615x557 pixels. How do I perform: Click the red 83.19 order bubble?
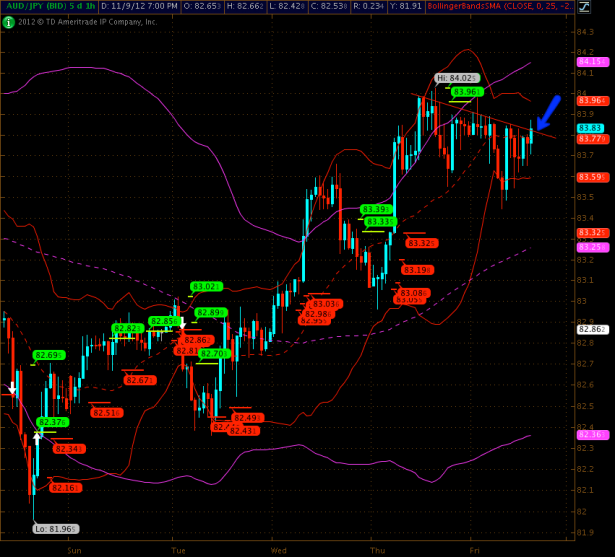click(417, 270)
